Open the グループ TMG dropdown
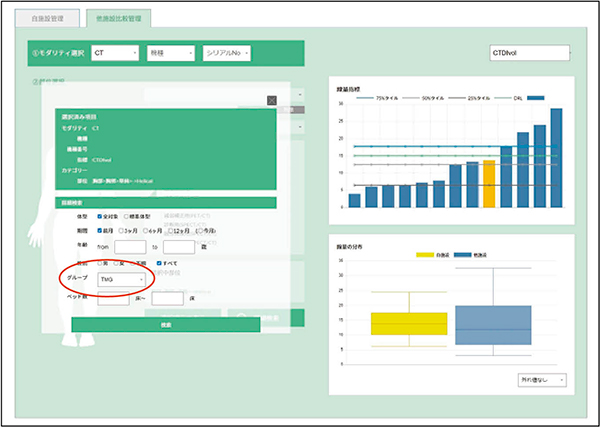The height and width of the screenshot is (427, 600). [x=122, y=280]
